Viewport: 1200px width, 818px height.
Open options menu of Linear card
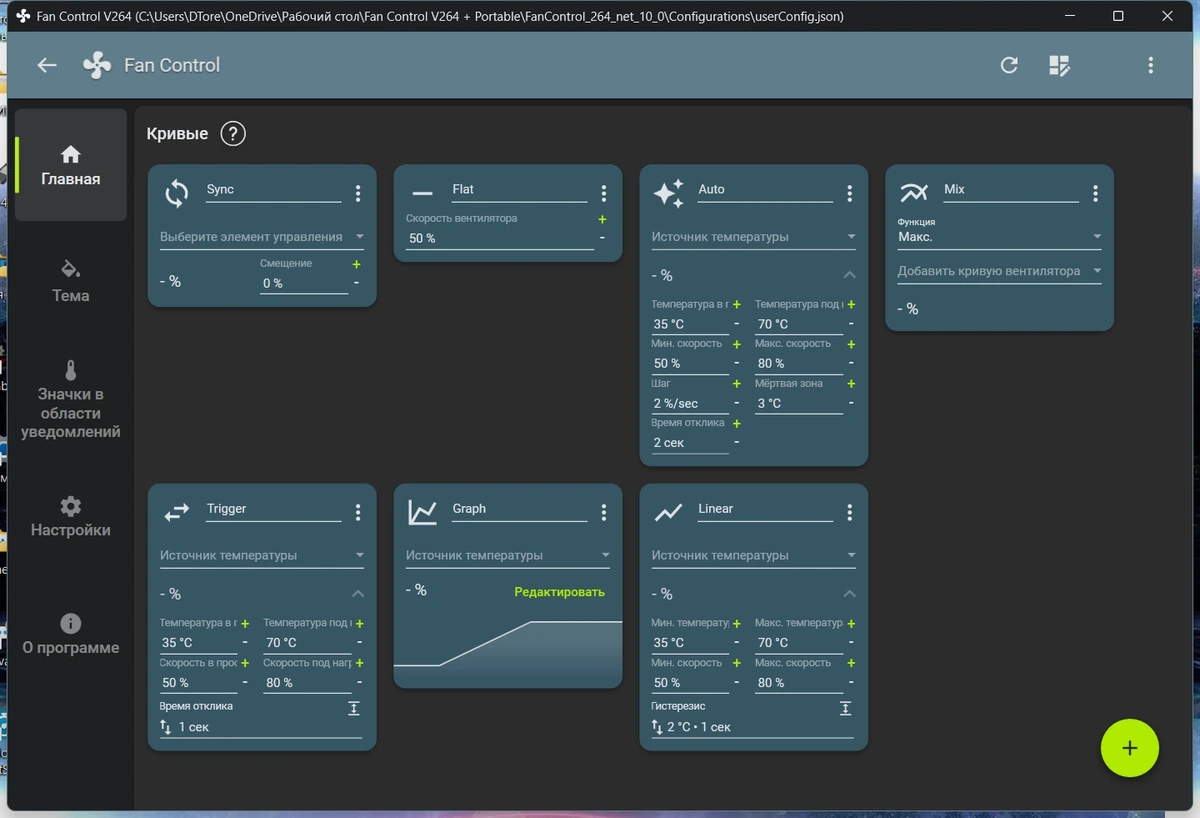tap(850, 512)
